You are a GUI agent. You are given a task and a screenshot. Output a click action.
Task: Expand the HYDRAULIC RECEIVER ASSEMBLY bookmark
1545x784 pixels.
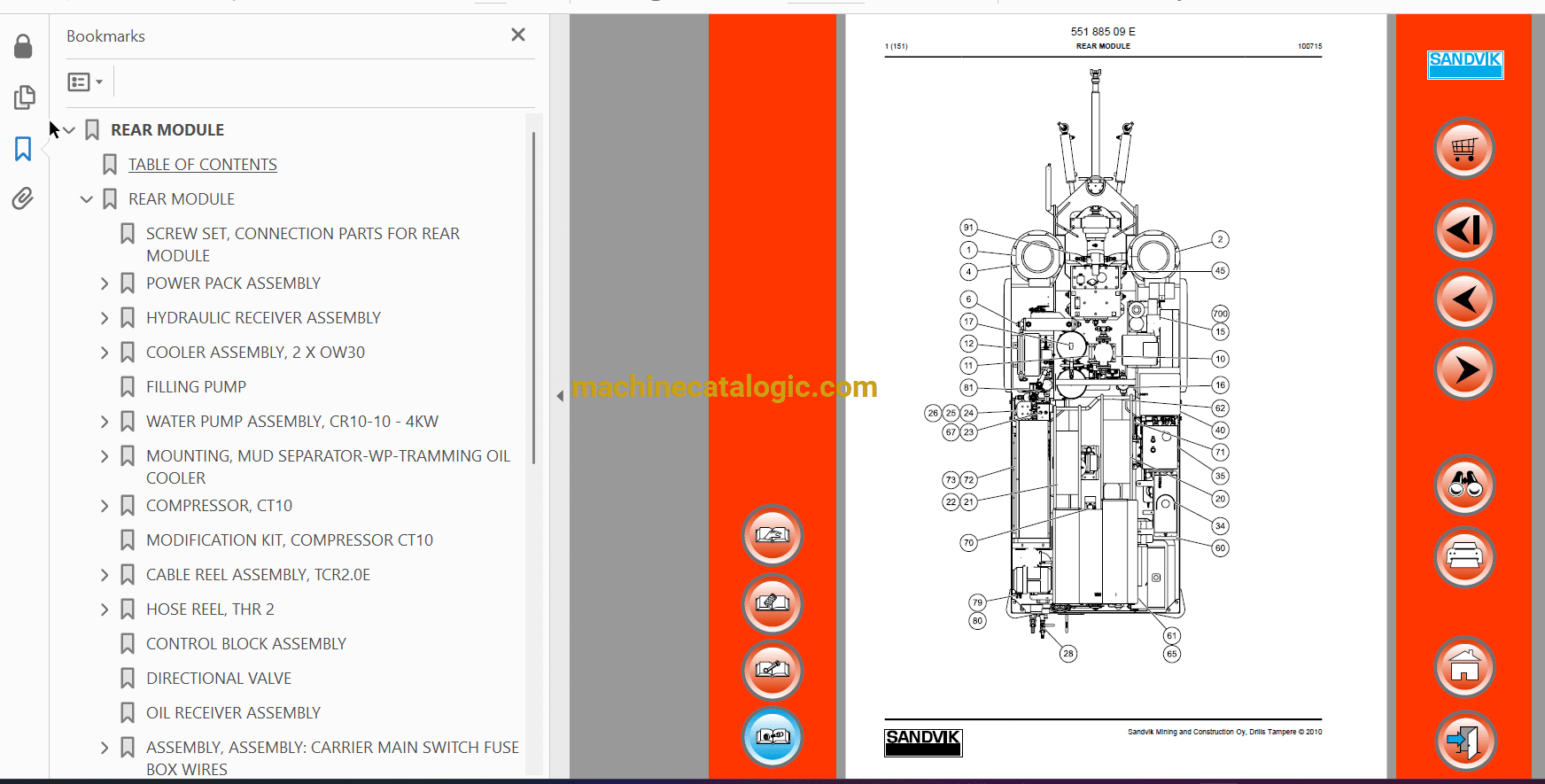(x=105, y=318)
